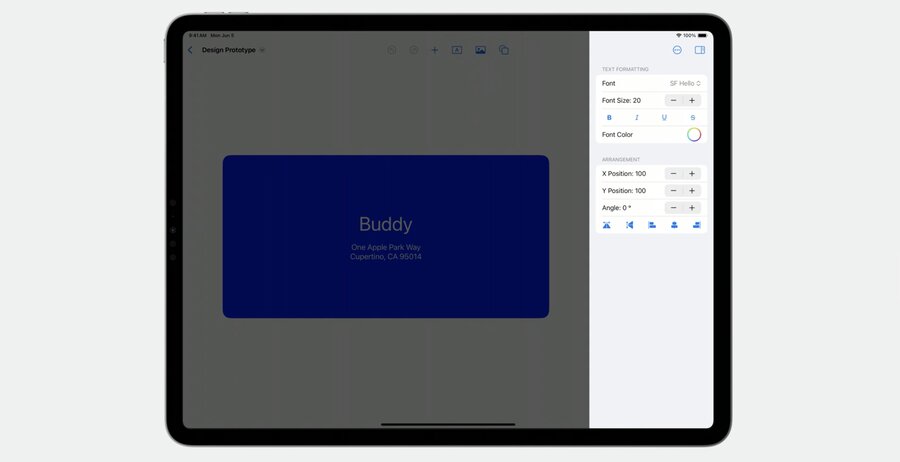The image size is (900, 462).
Task: Click the Y Position: 100 label
Action: pyautogui.click(x=624, y=191)
